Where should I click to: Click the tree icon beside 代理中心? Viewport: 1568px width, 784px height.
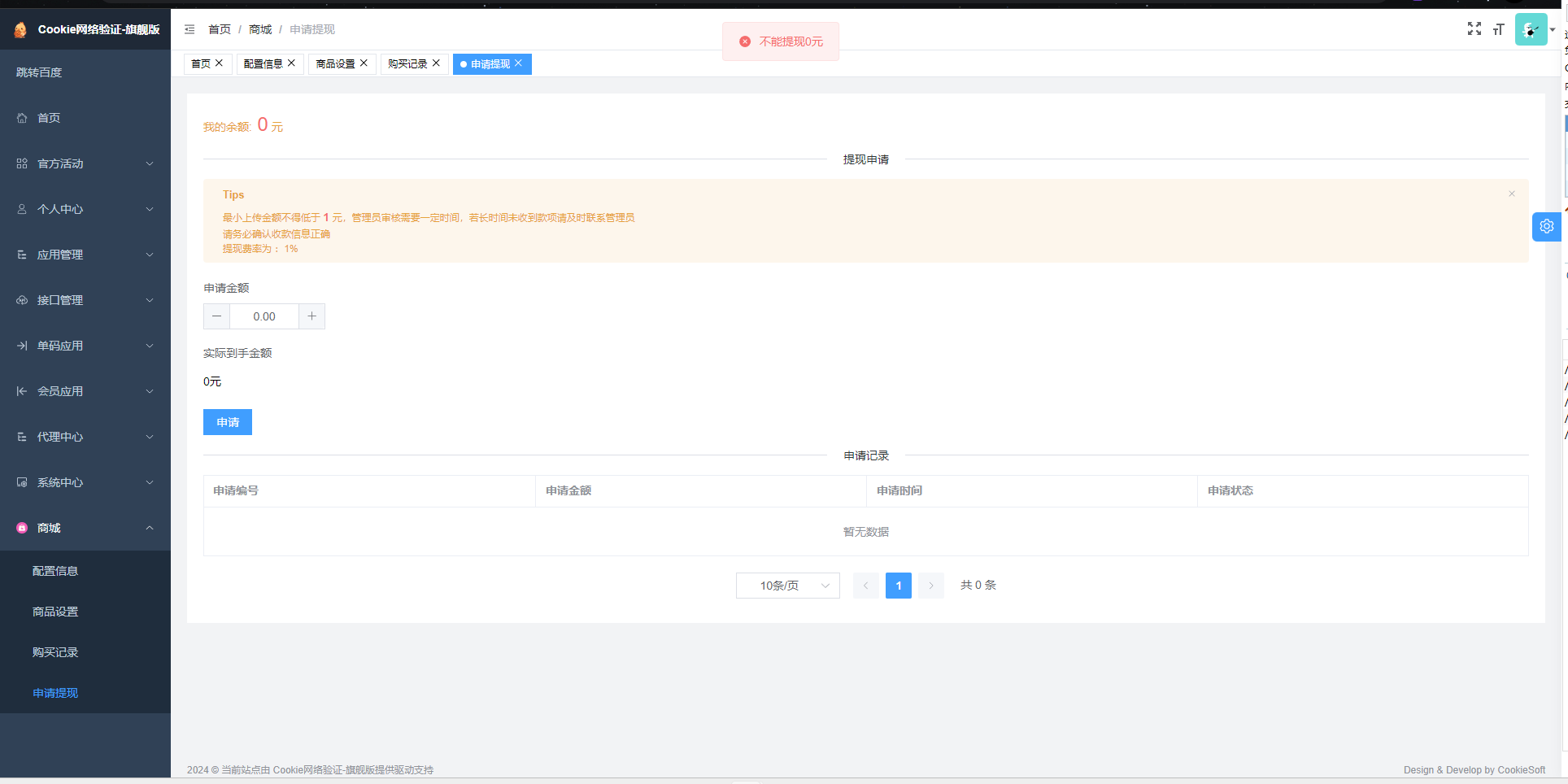tap(22, 437)
